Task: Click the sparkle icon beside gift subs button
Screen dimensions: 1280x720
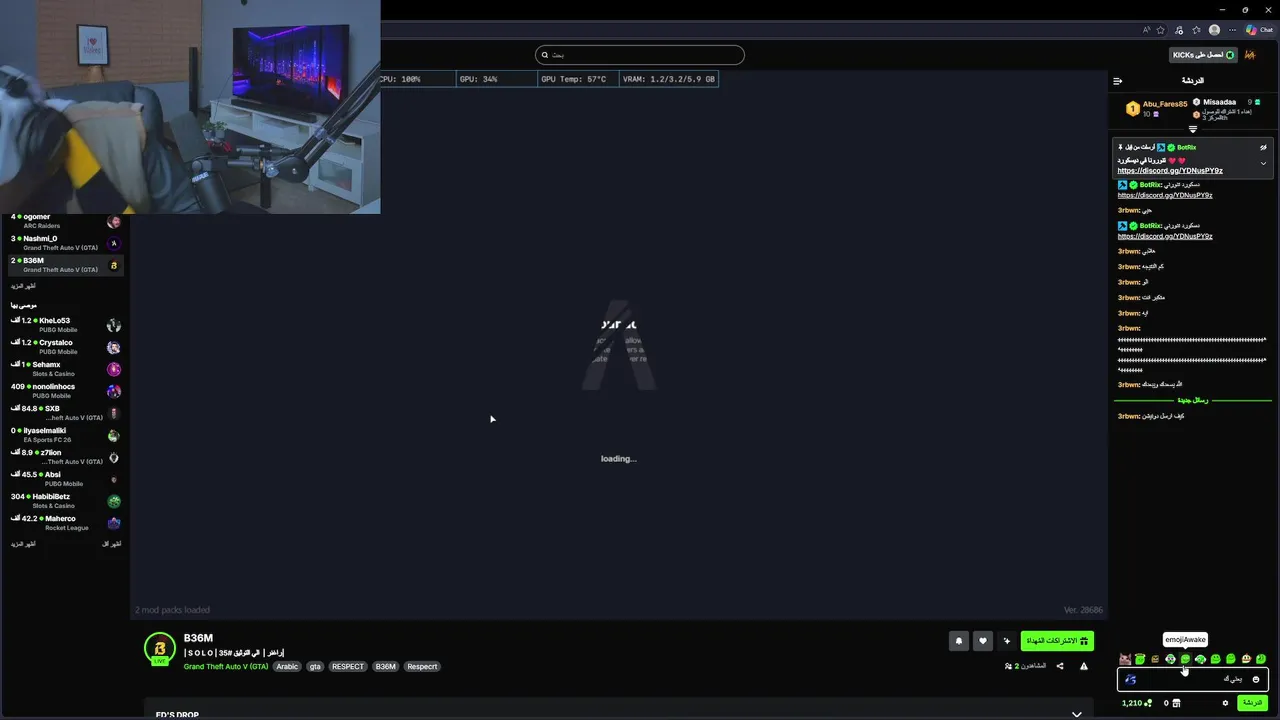Action: click(x=1007, y=641)
